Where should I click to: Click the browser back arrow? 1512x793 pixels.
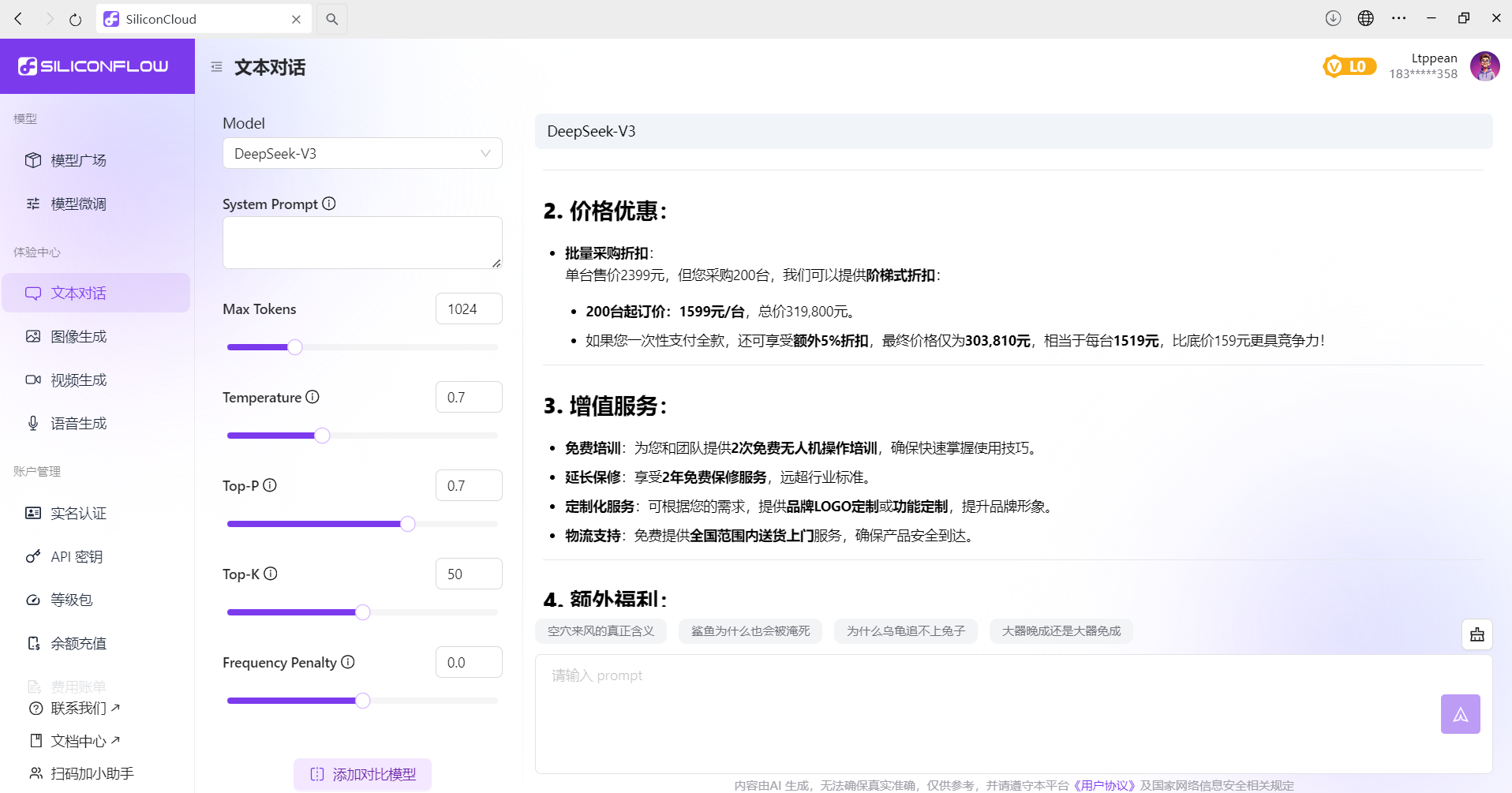click(19, 19)
